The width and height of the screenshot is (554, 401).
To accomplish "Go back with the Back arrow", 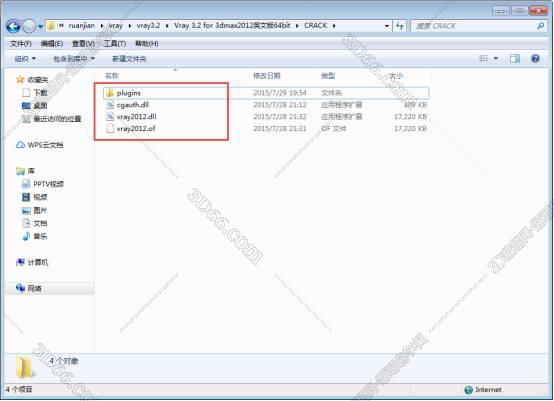I will pos(13,26).
